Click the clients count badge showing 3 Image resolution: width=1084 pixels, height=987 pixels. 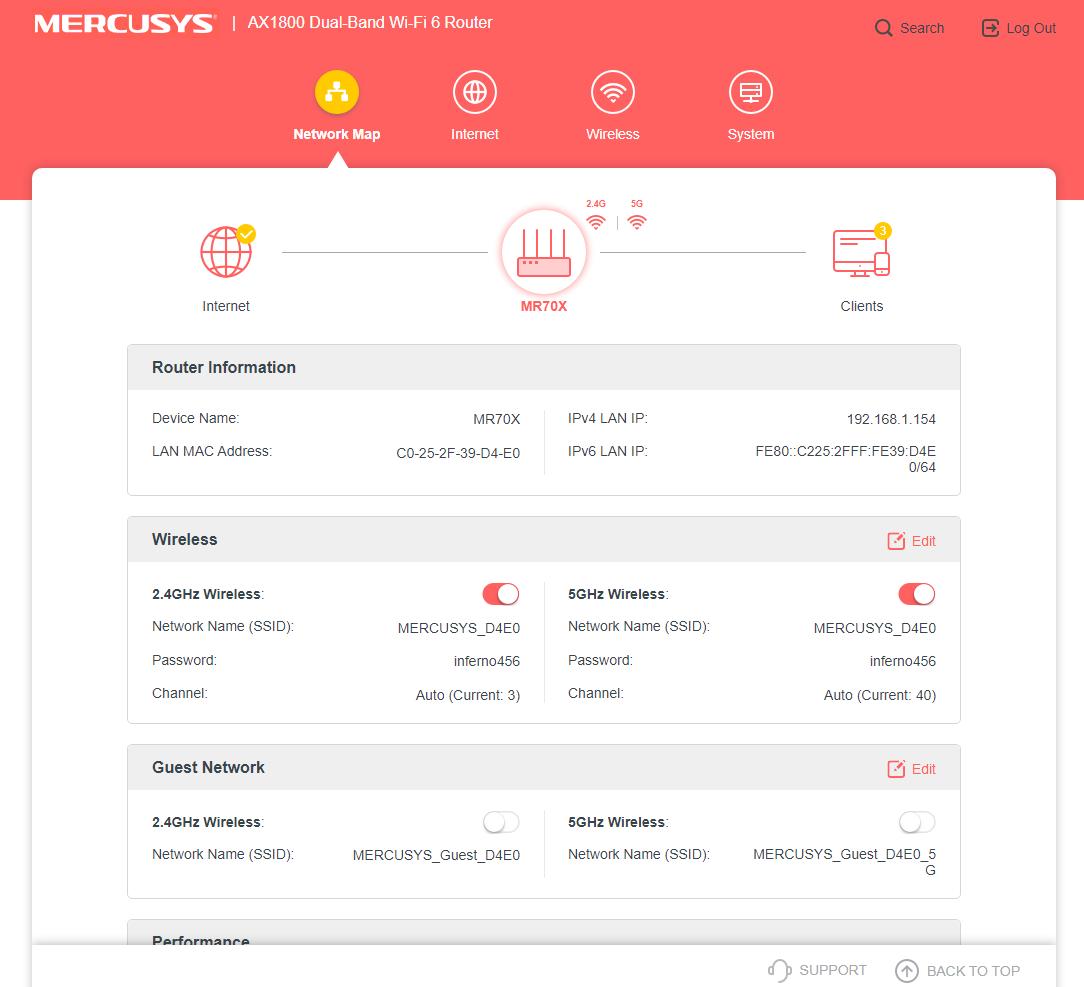coord(882,230)
